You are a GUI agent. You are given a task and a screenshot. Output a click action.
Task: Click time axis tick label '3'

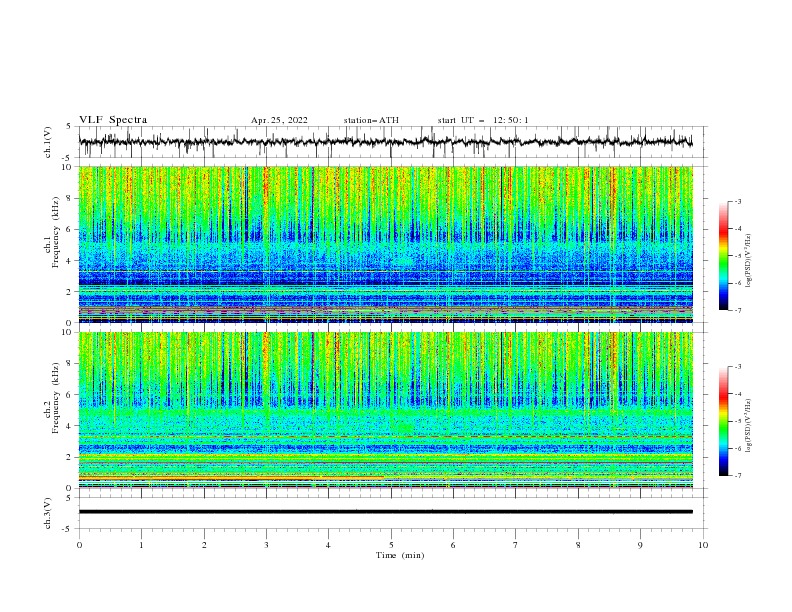click(266, 545)
